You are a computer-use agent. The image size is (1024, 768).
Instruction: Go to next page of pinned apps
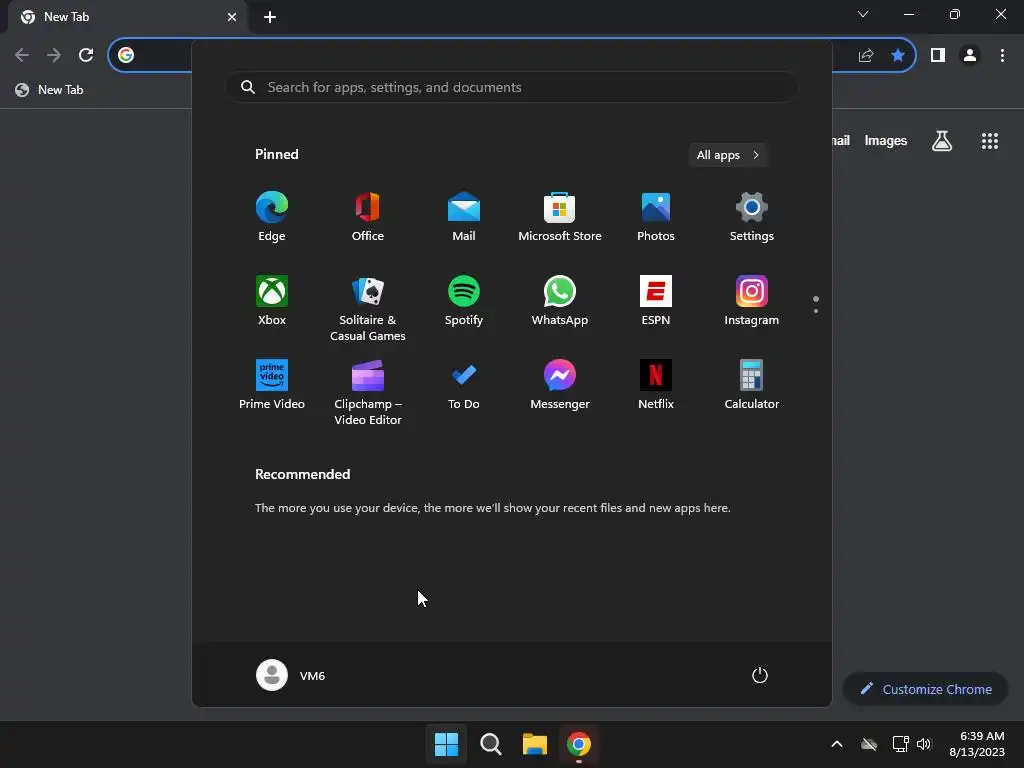pos(816,311)
